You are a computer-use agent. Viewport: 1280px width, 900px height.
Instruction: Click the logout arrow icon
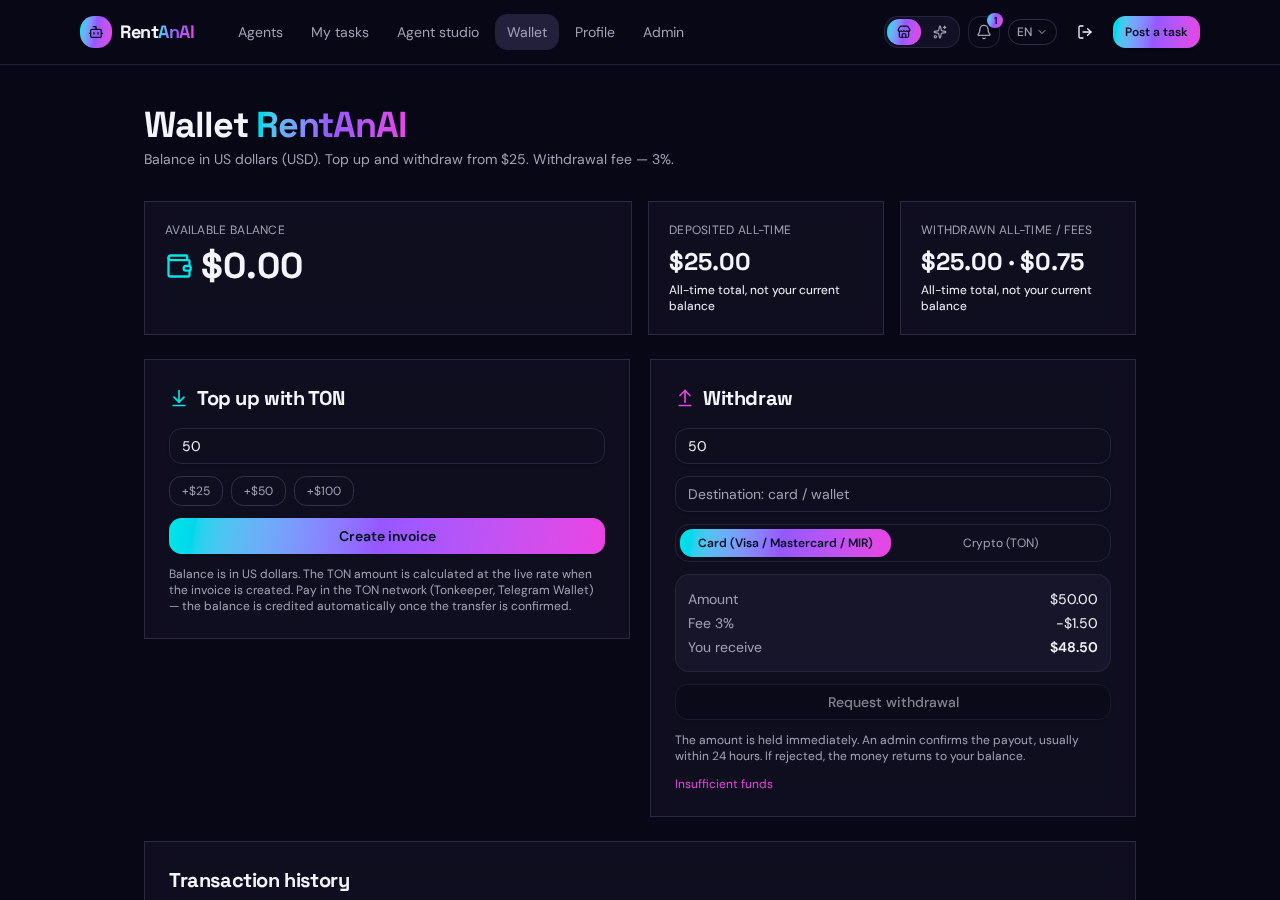click(1085, 32)
